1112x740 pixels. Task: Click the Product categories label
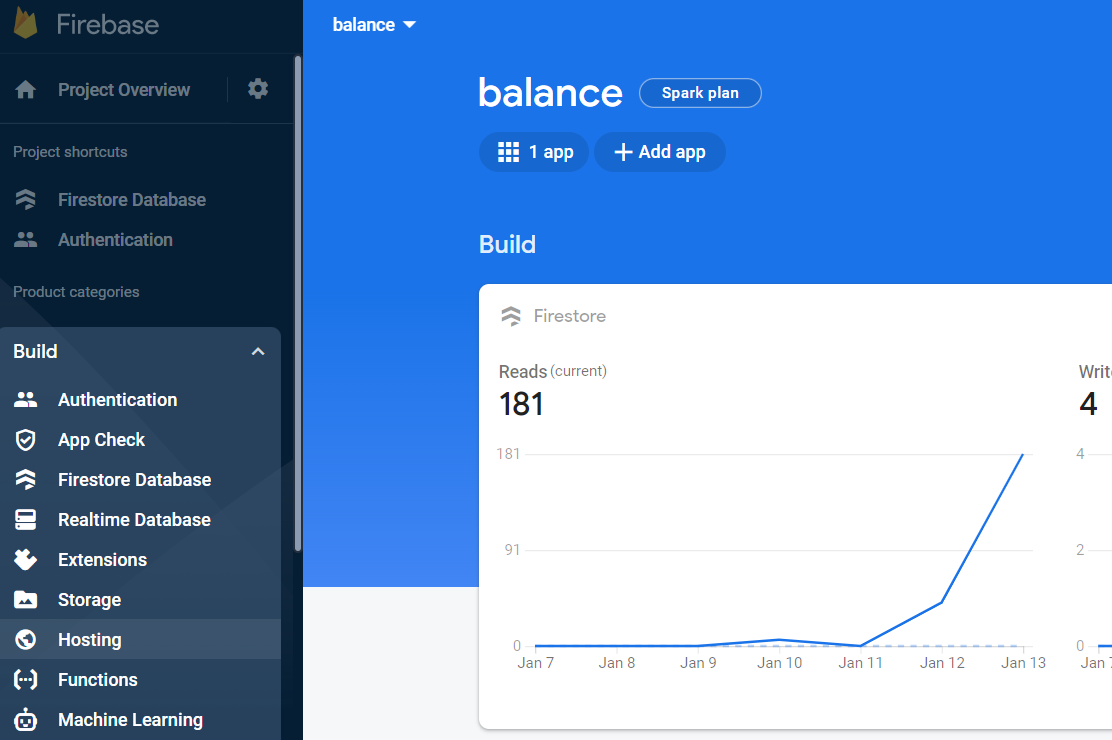tap(76, 292)
